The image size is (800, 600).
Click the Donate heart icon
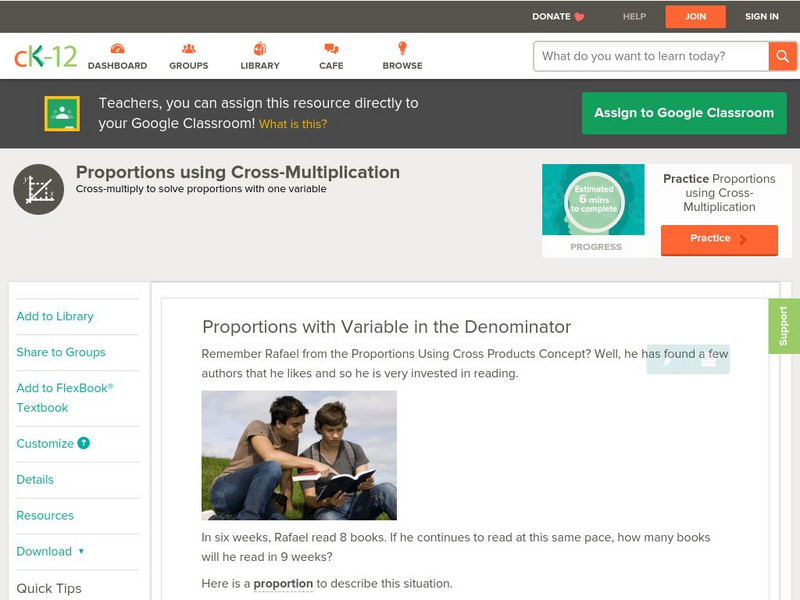pyautogui.click(x=579, y=17)
